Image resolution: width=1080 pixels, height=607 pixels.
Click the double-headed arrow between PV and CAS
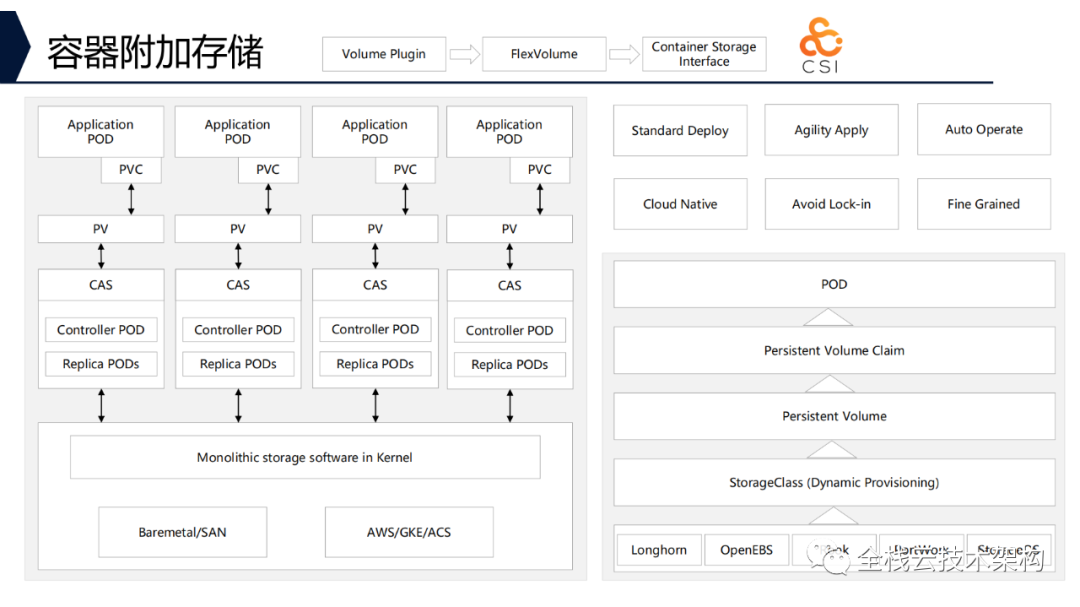click(x=100, y=256)
